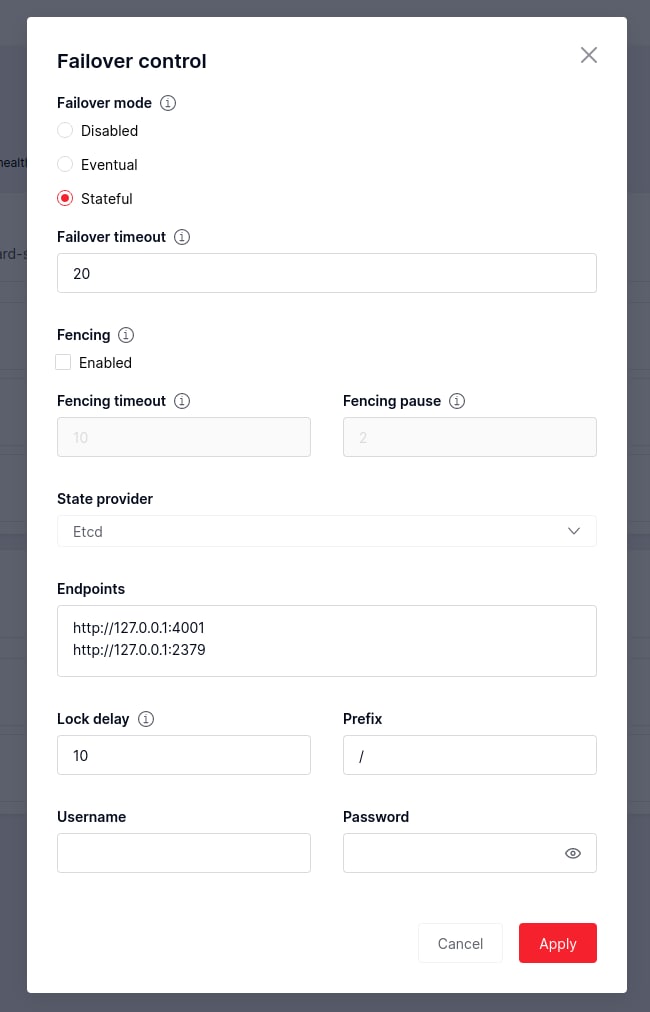Click the Fencing timeout info icon
The image size is (650, 1012).
click(182, 401)
